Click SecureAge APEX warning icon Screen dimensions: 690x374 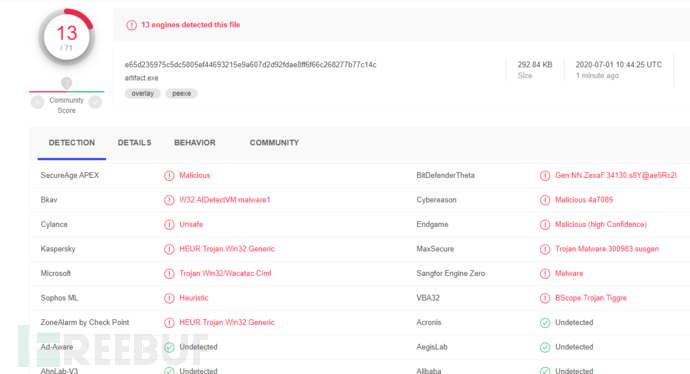(169, 176)
